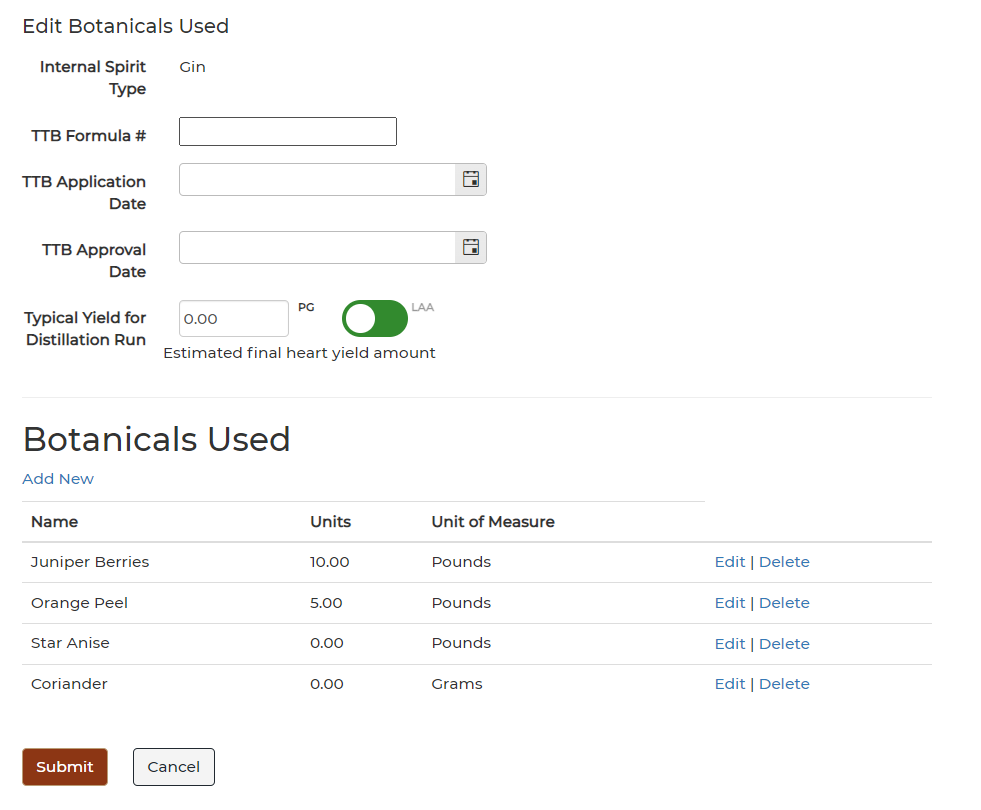981x810 pixels.
Task: Edit the Star Anise row
Action: coord(729,644)
